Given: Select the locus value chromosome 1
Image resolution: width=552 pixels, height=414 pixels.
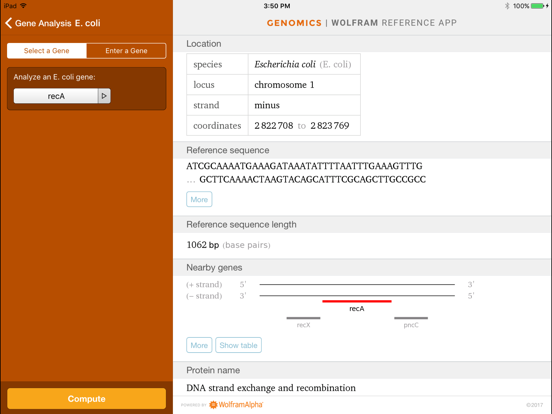Looking at the screenshot, I should pos(284,85).
